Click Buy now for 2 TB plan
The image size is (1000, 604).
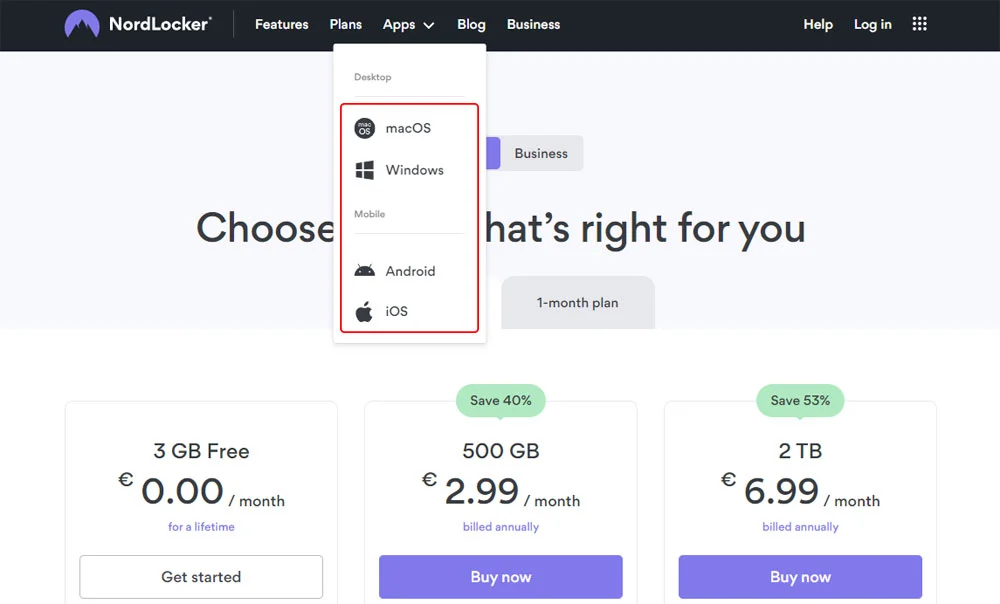800,577
